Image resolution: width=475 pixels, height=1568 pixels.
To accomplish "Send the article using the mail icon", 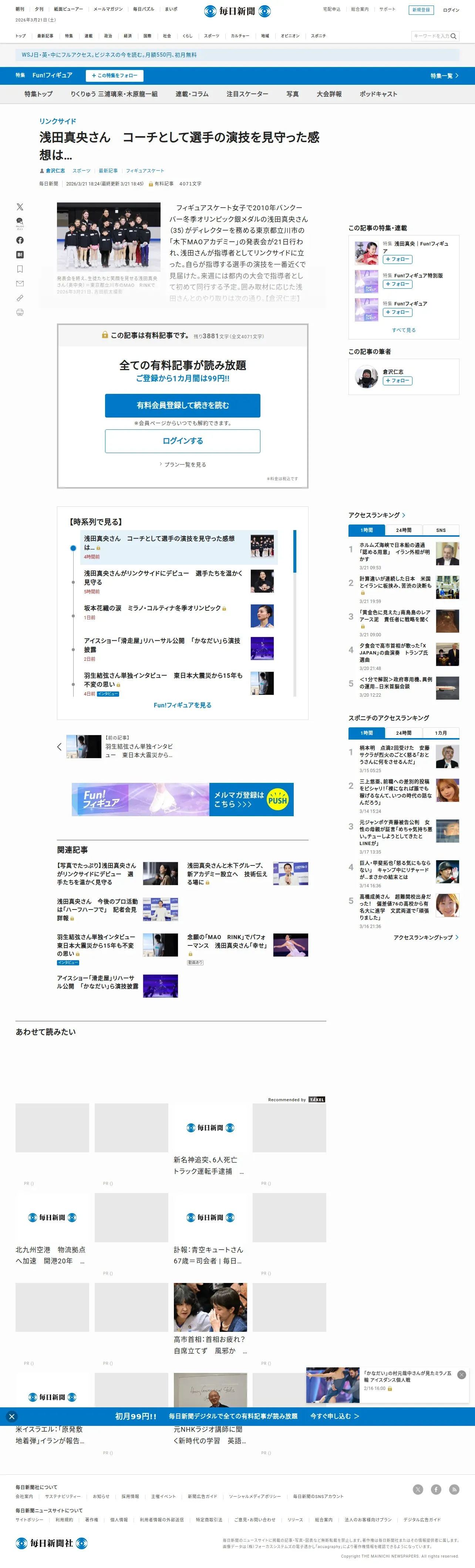I will 20,284.
